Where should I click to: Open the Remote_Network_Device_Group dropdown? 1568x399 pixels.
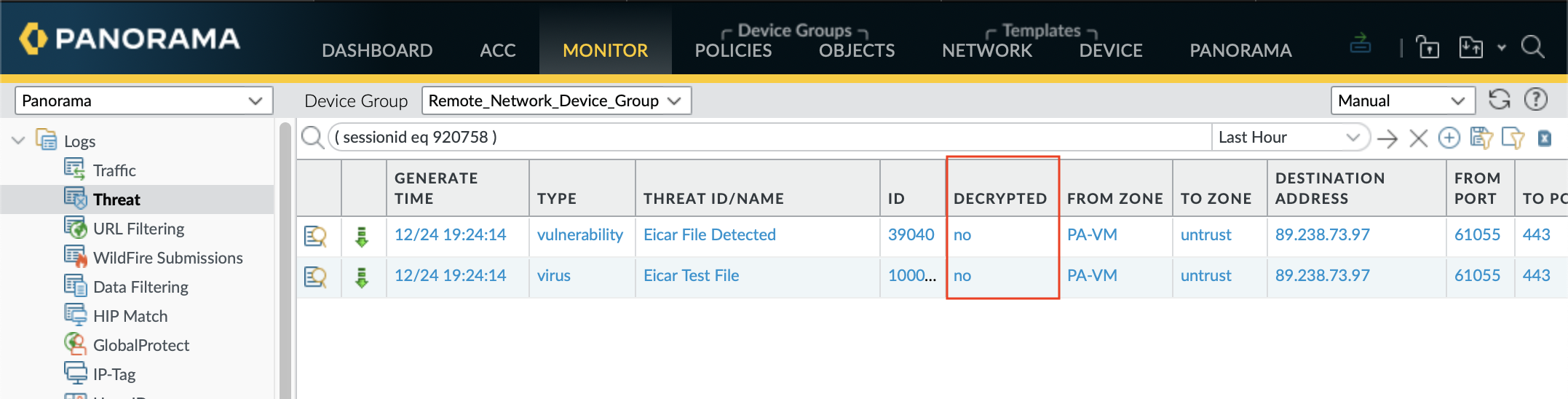[x=556, y=100]
